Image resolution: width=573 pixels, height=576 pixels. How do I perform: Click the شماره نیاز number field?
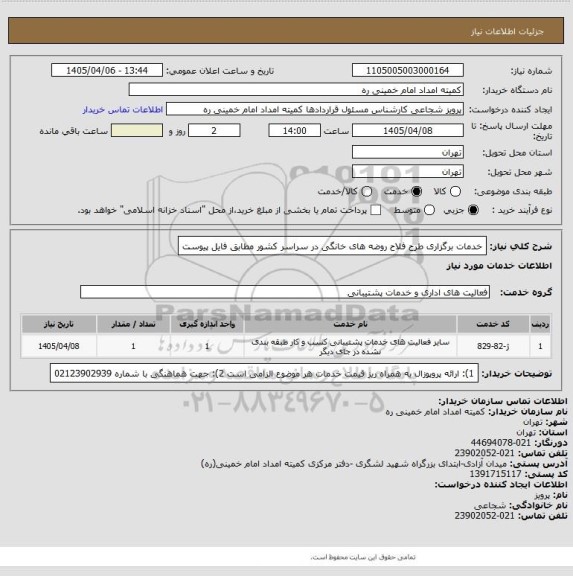click(408, 70)
